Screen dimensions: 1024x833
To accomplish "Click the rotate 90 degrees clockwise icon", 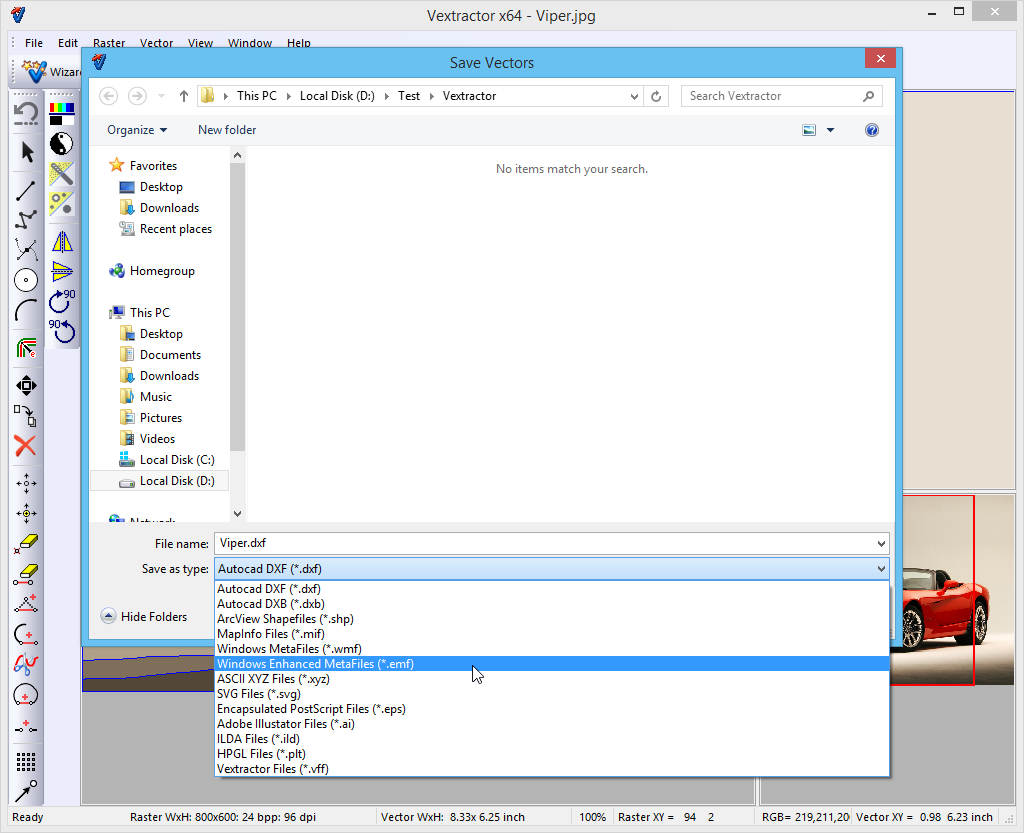I will pos(62,300).
